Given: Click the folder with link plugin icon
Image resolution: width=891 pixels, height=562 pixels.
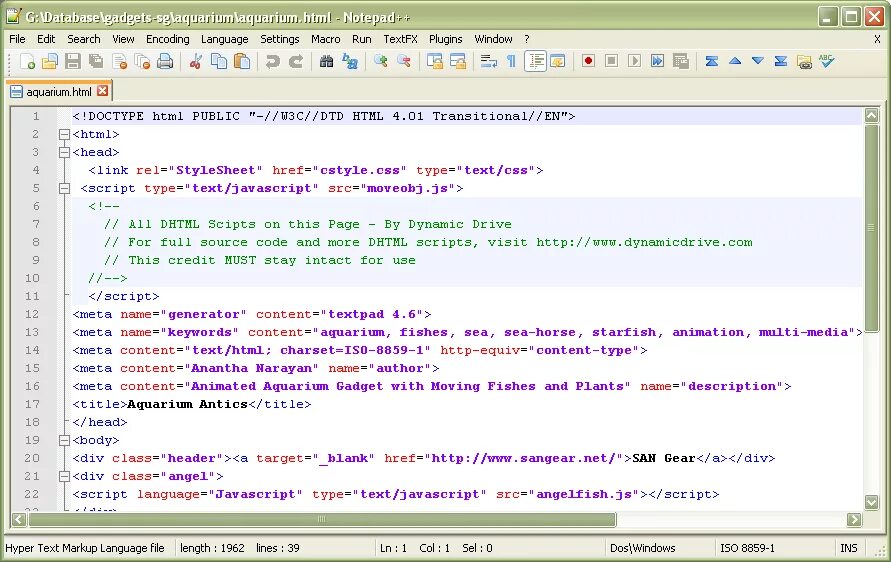Looking at the screenshot, I should pos(804,61).
